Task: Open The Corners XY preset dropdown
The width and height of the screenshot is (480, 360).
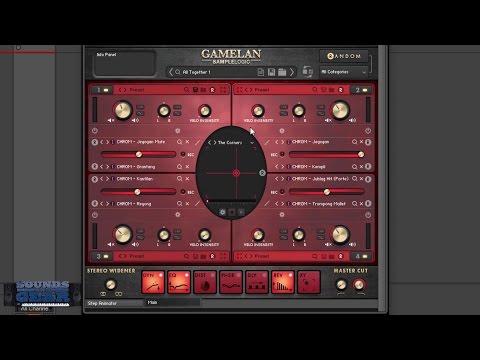Action: (x=252, y=143)
